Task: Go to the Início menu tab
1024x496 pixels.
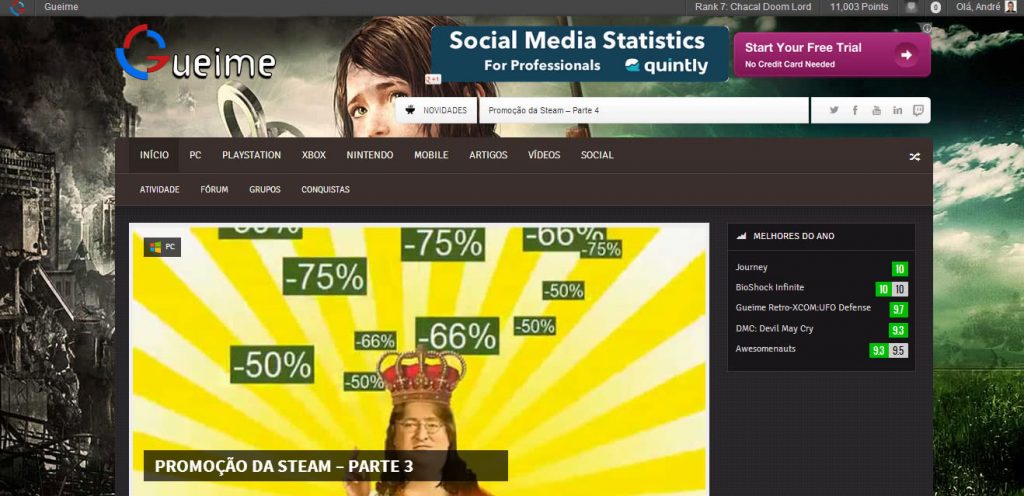Action: [154, 155]
